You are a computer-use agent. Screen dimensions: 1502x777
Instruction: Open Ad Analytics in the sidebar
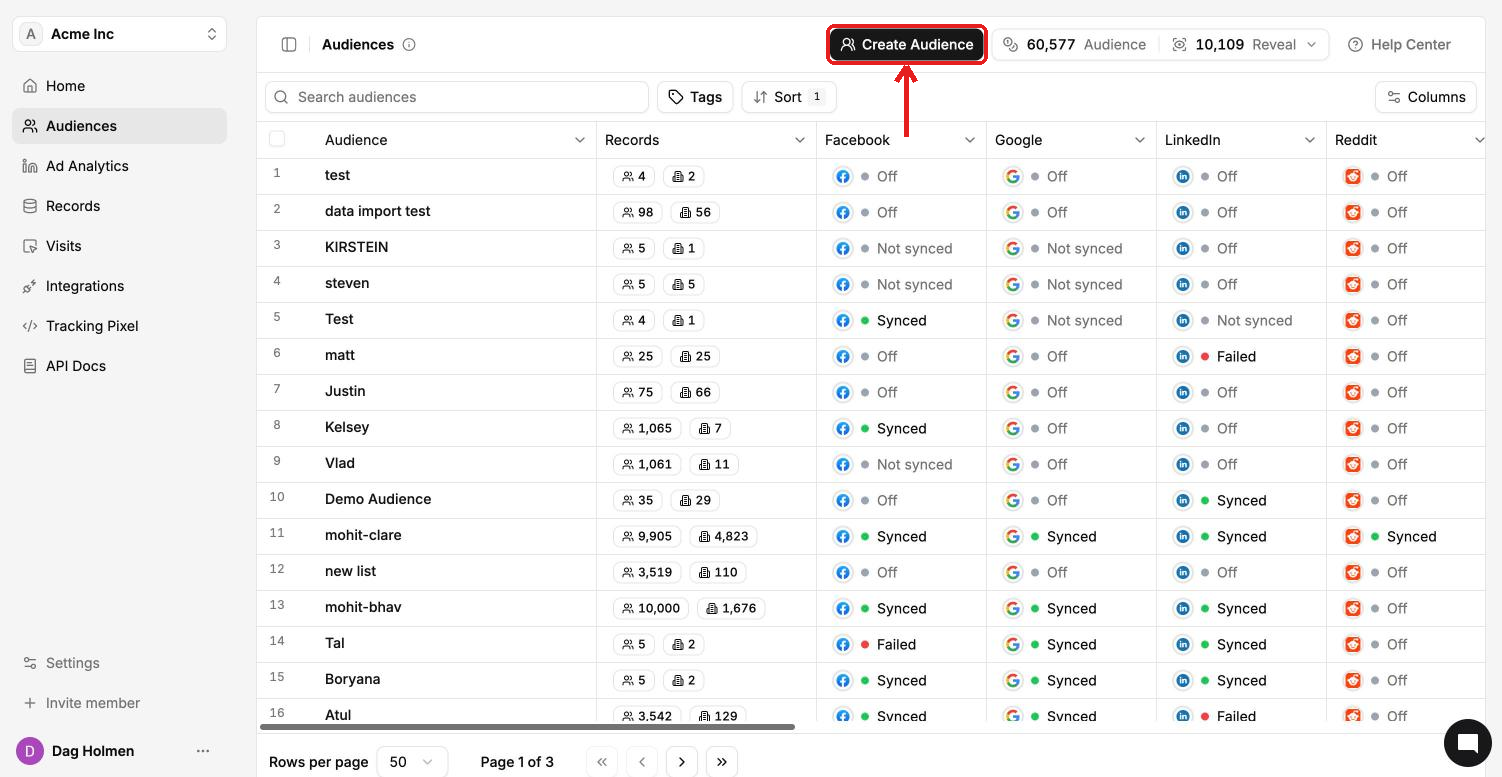click(120, 166)
